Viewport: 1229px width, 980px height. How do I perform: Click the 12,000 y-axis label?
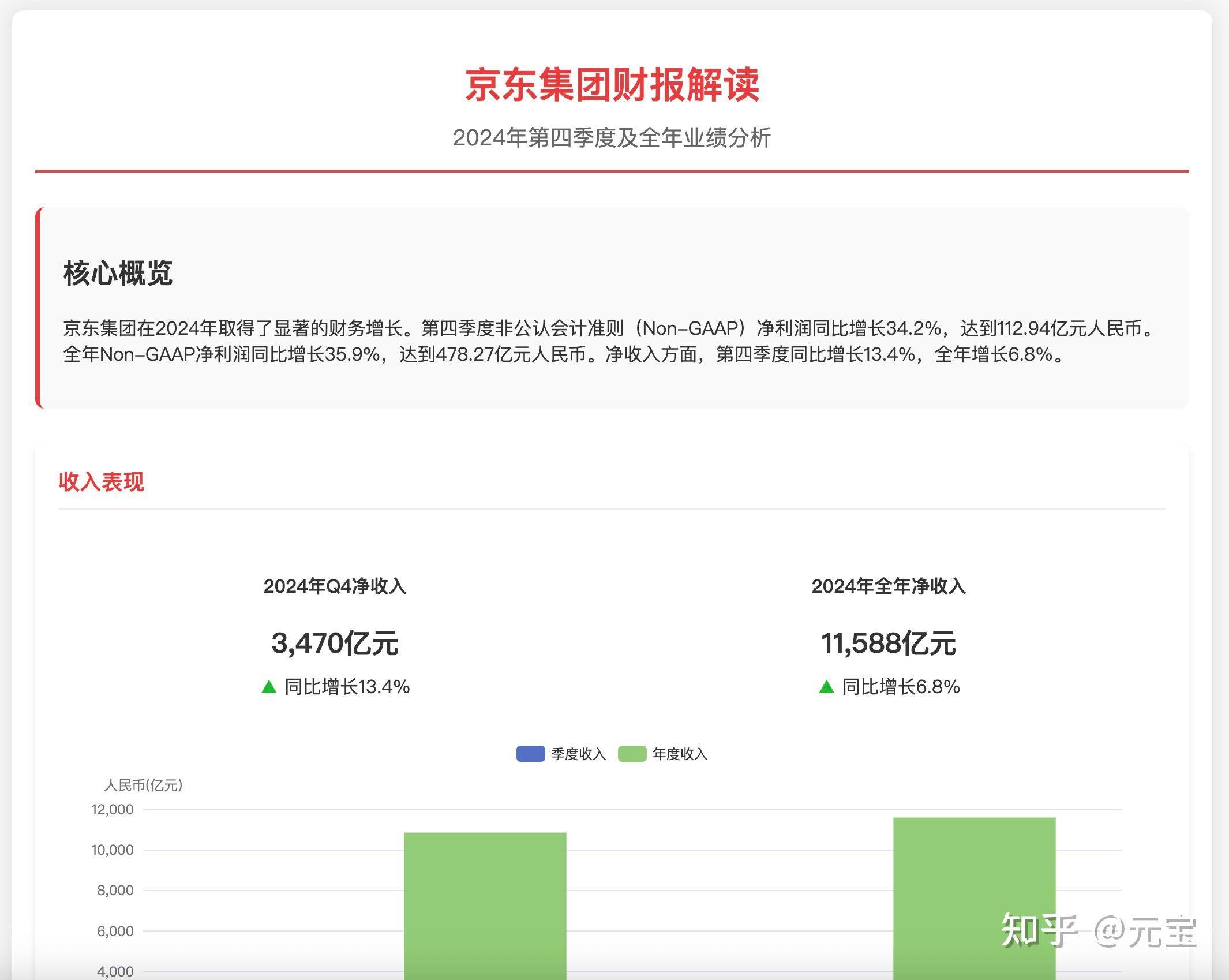[113, 809]
